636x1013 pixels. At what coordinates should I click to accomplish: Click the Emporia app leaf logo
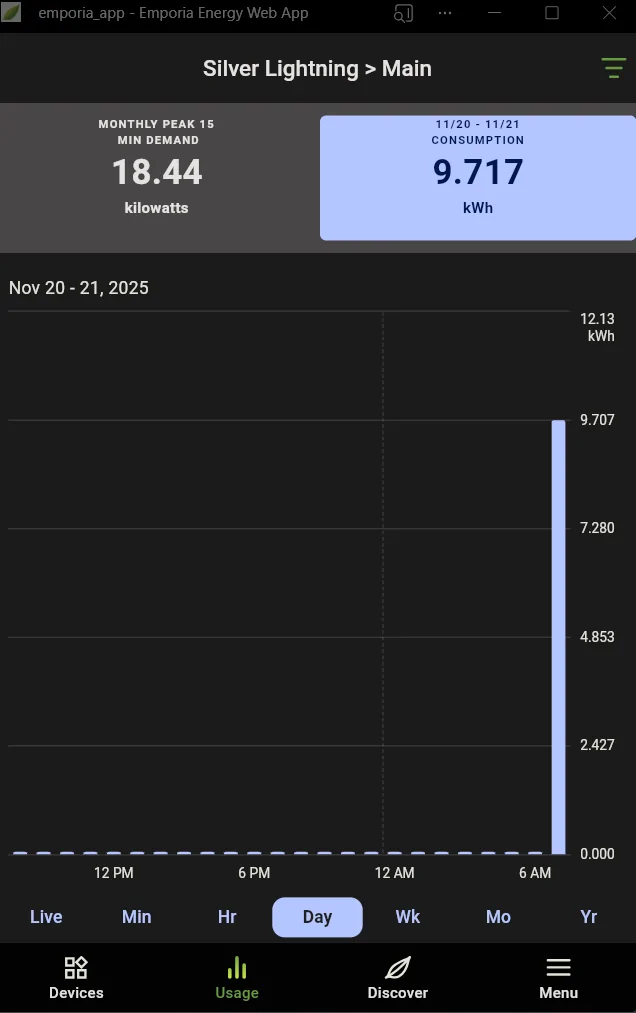[12, 13]
